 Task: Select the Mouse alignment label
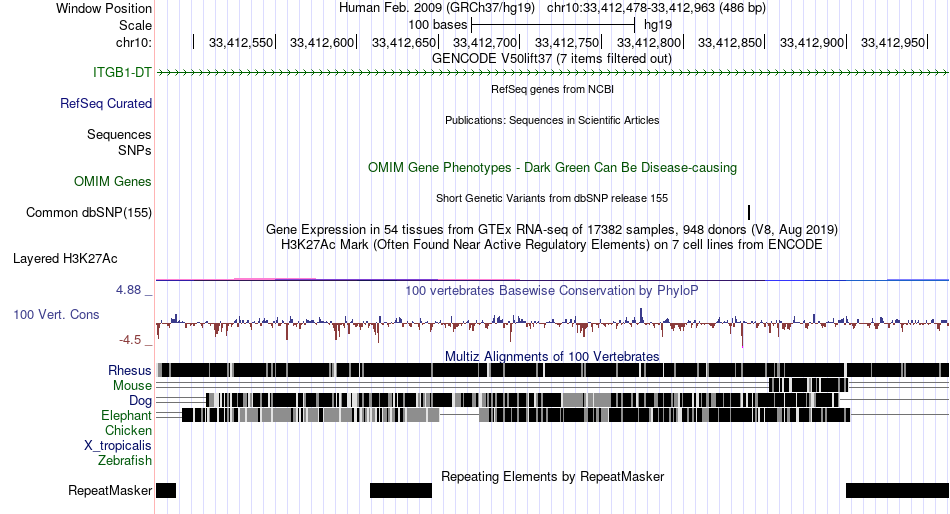tap(132, 386)
